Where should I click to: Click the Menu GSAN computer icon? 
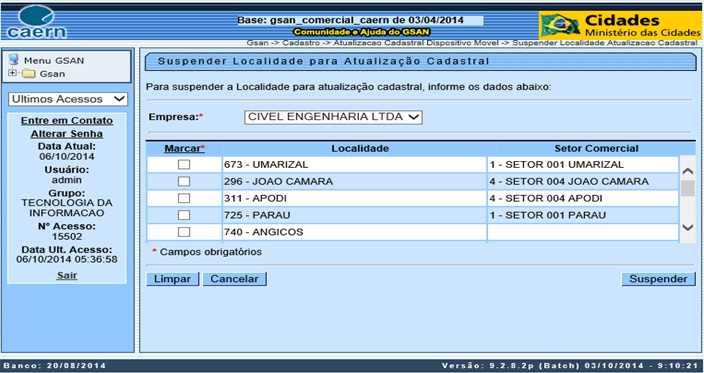tap(14, 60)
